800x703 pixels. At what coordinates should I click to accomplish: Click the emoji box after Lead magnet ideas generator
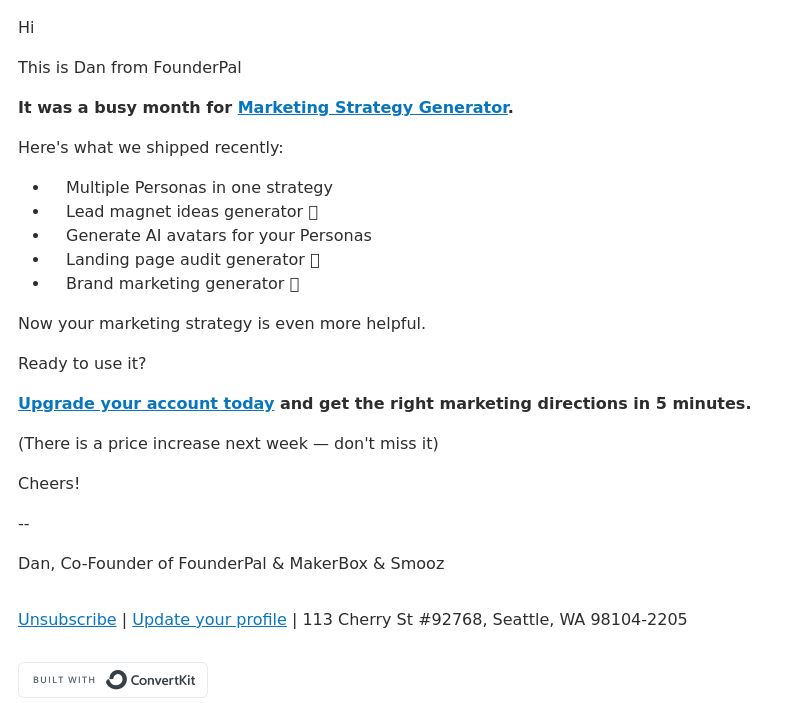click(x=313, y=212)
